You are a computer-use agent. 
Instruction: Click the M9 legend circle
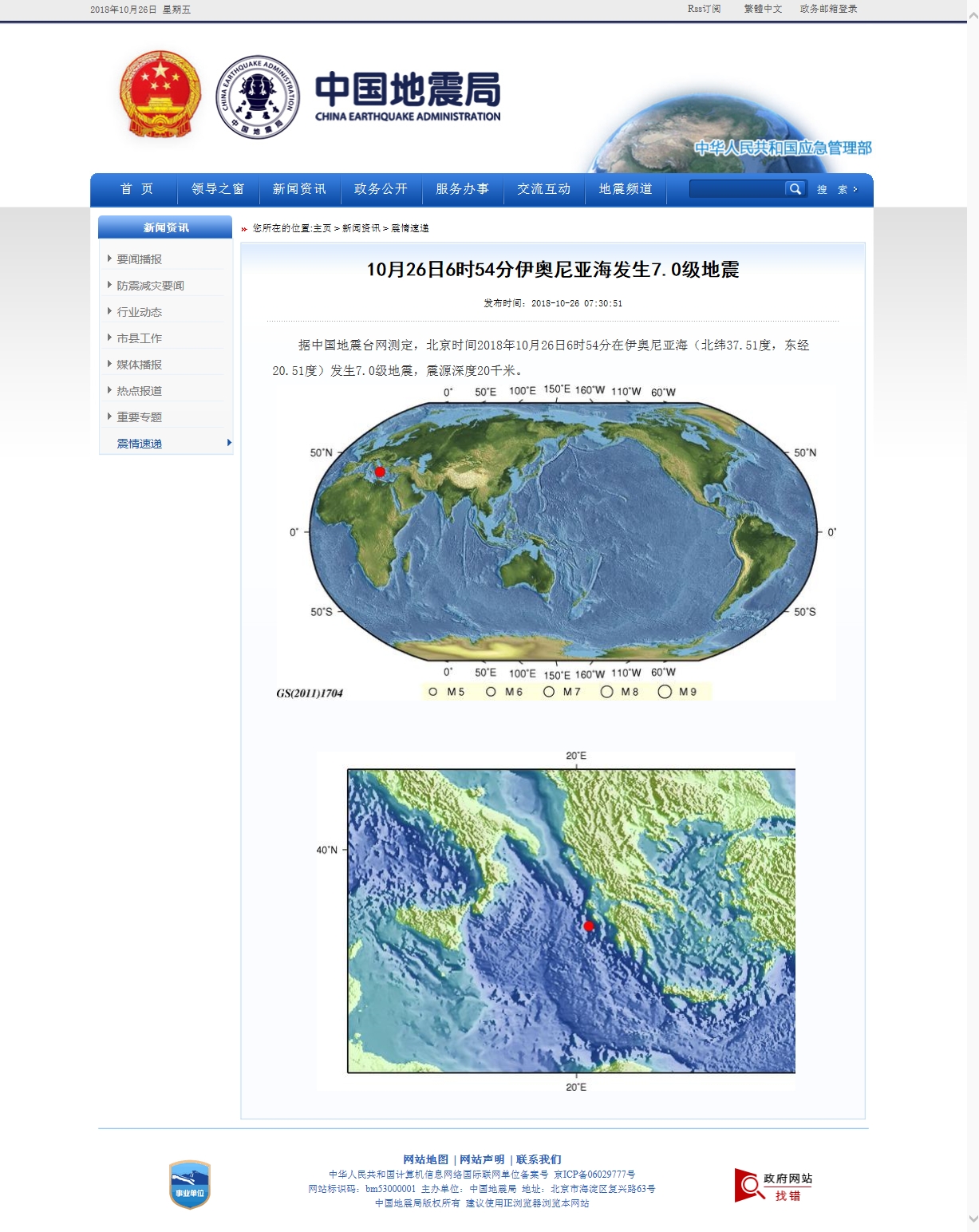(665, 692)
